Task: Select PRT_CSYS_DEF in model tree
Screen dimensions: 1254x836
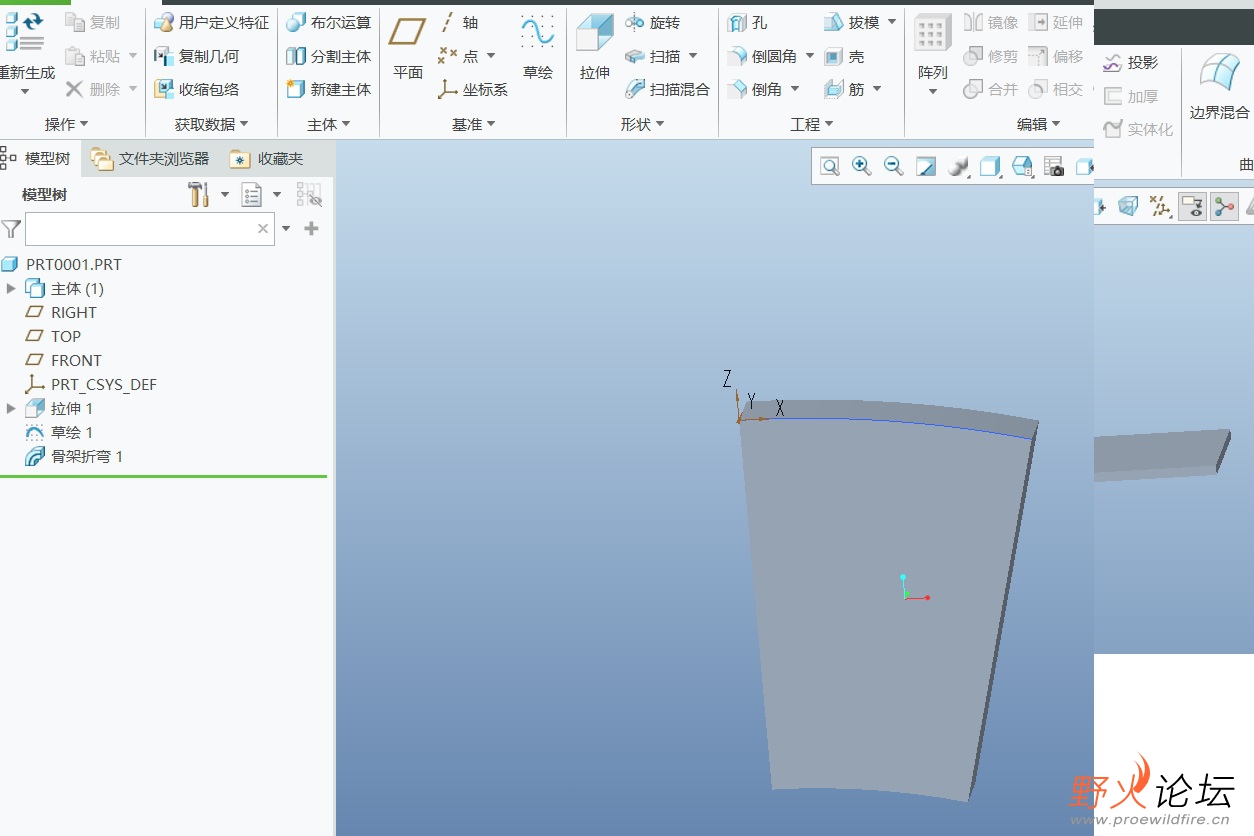Action: click(x=91, y=385)
